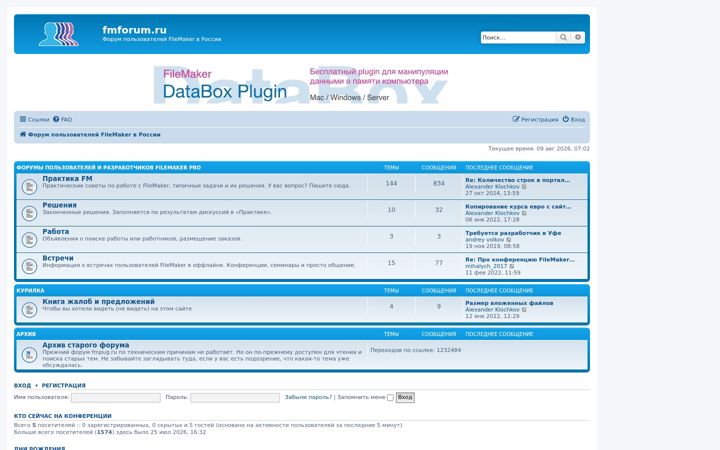Focus the Имя пользователя input field

click(x=116, y=398)
